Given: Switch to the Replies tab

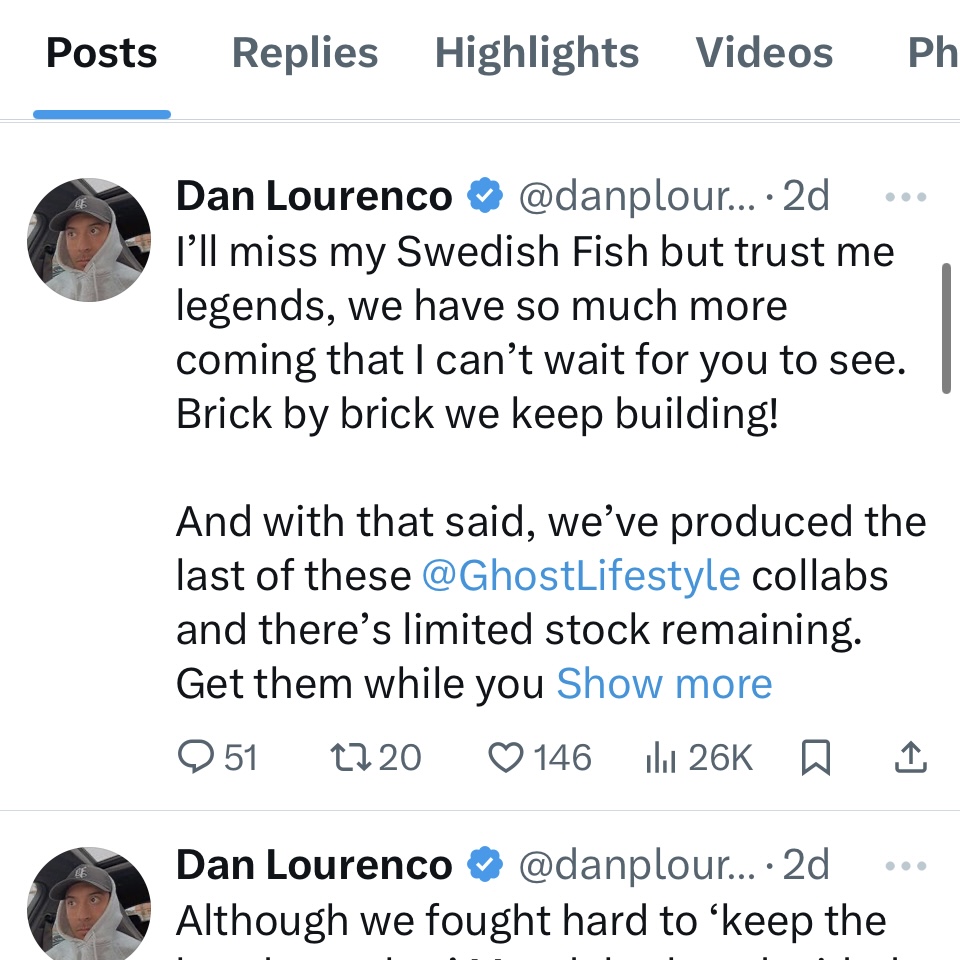Looking at the screenshot, I should [x=304, y=54].
